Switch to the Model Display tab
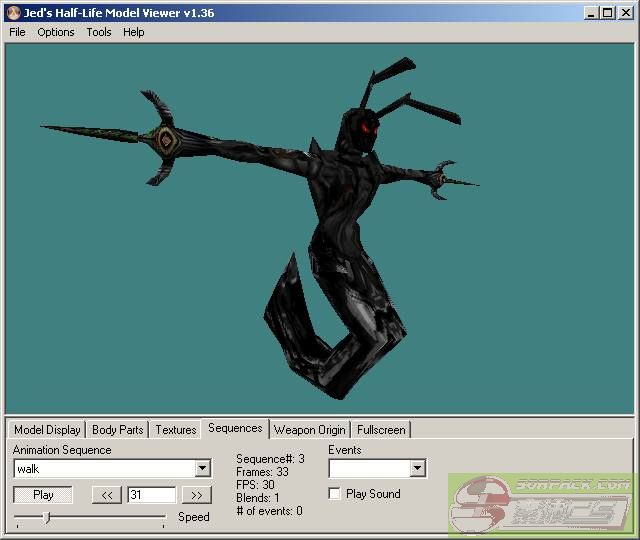 pos(47,430)
